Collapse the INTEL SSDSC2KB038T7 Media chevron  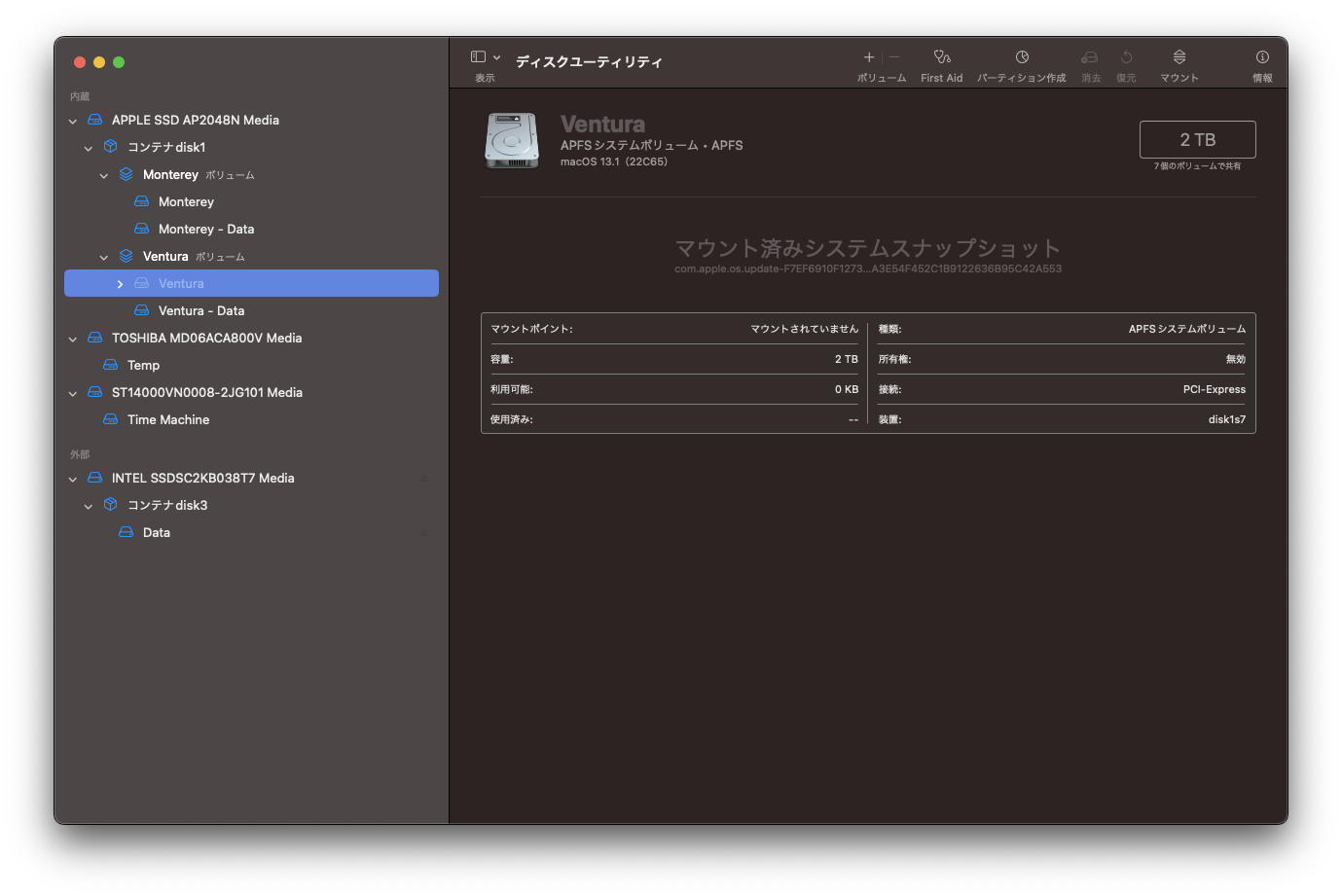coord(73,480)
